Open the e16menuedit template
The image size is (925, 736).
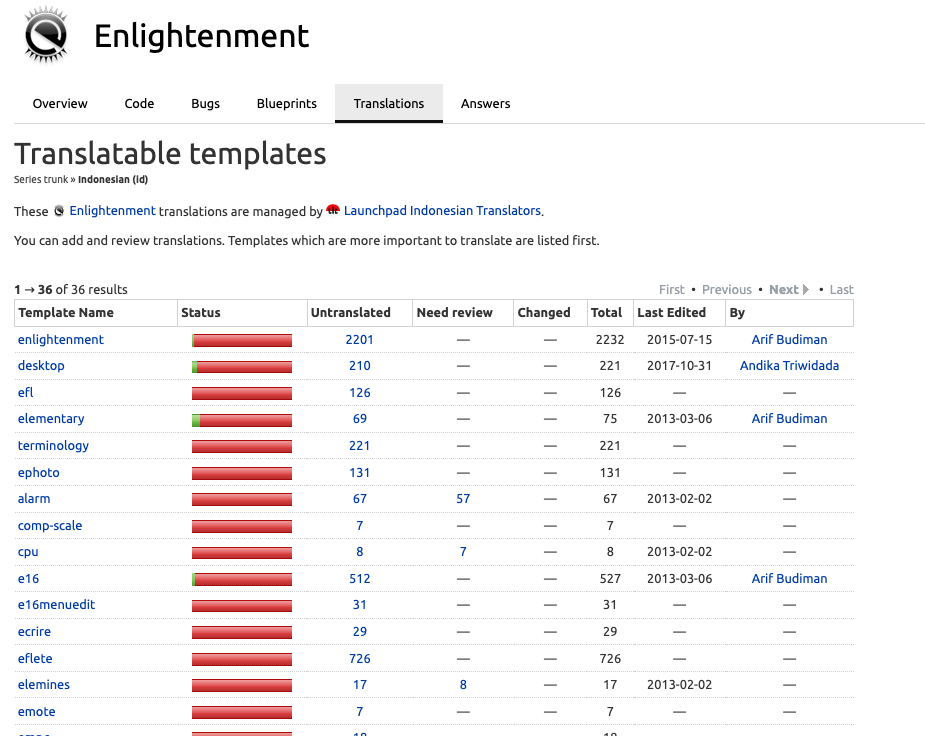pyautogui.click(x=57, y=605)
